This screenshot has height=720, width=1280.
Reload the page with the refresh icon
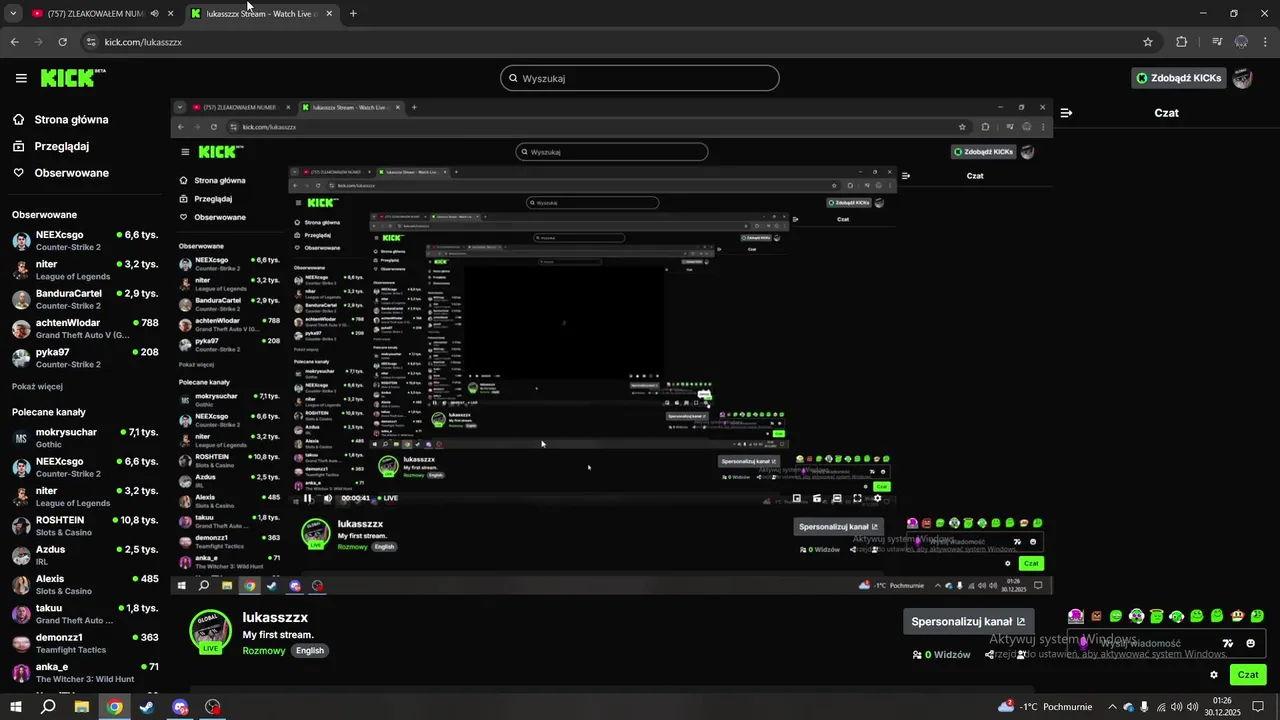coord(63,42)
